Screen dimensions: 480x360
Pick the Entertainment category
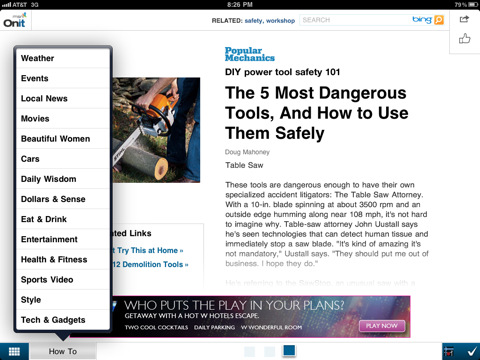pyautogui.click(x=63, y=239)
